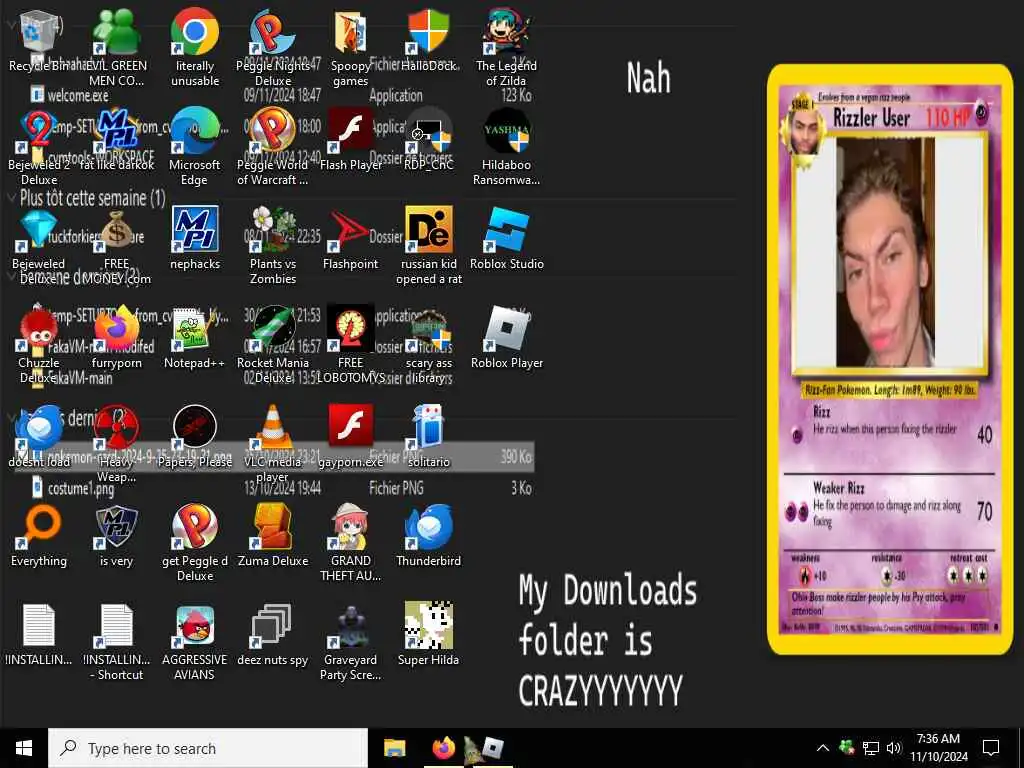The image size is (1024, 768).
Task: Open Rocket Mania Deluxe icon
Action: 273,330
